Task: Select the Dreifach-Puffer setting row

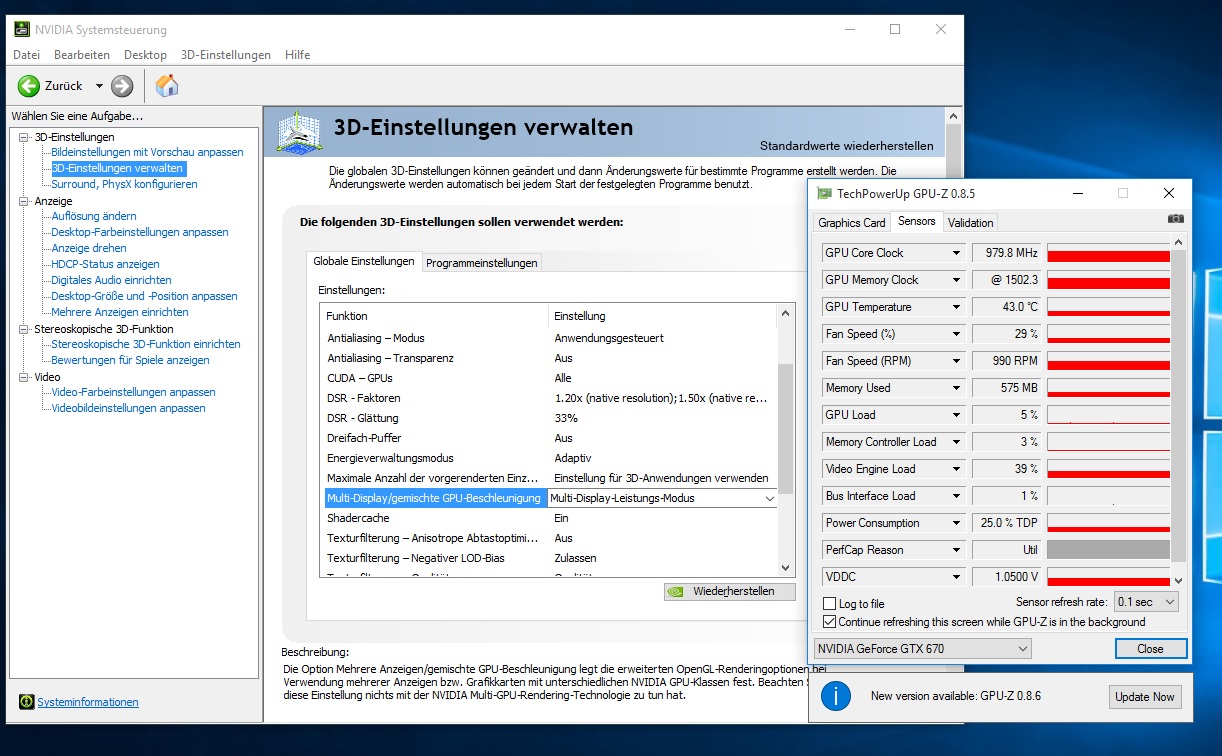Action: (548, 438)
